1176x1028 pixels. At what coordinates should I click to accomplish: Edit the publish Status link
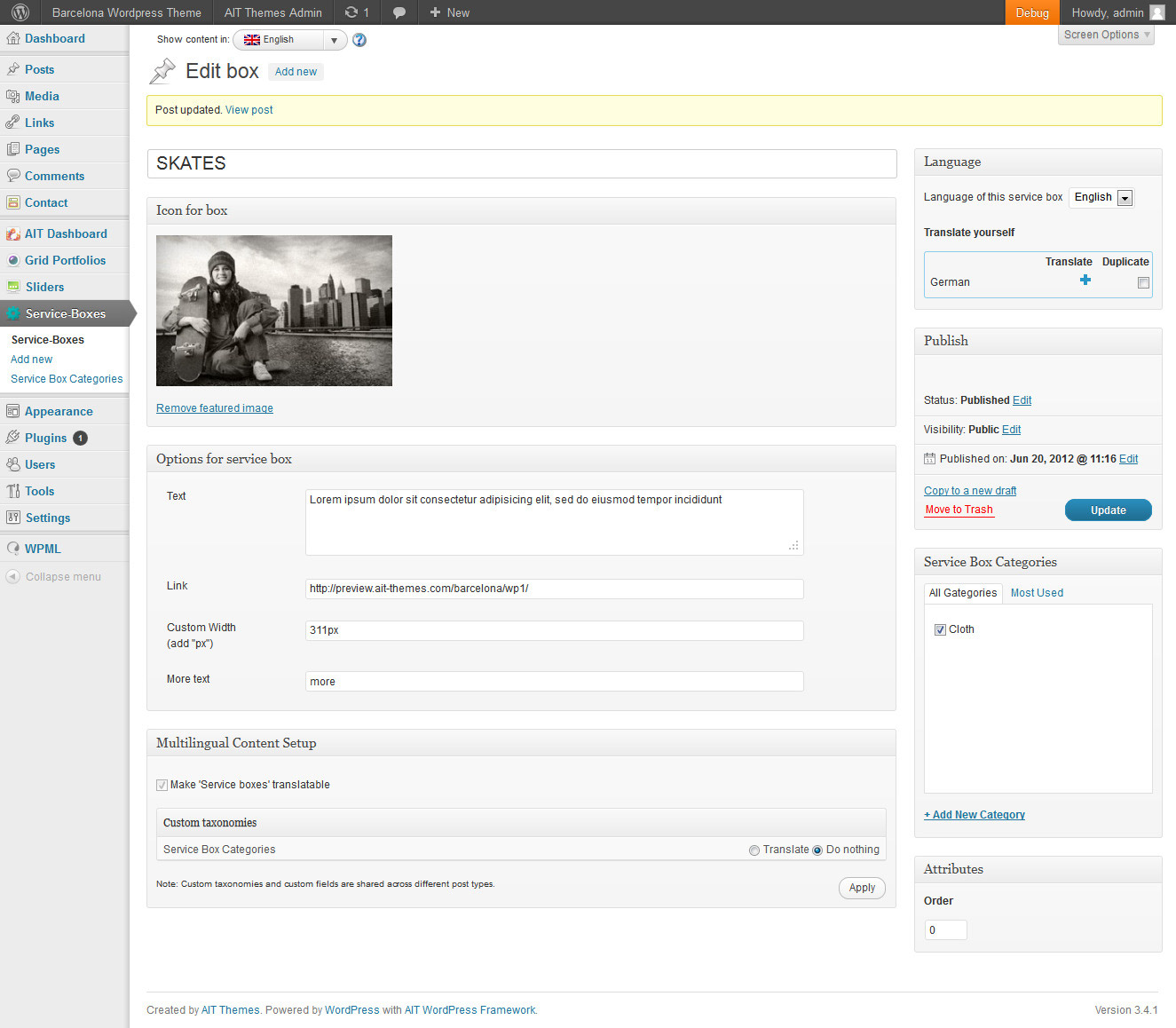1022,400
